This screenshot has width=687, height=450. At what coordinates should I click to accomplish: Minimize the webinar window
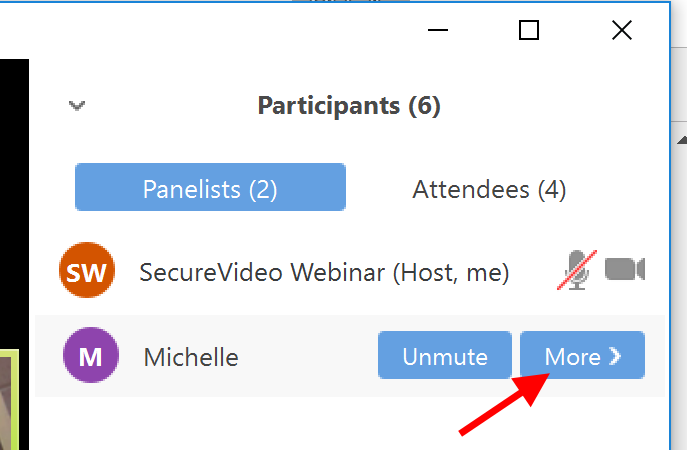point(437,30)
